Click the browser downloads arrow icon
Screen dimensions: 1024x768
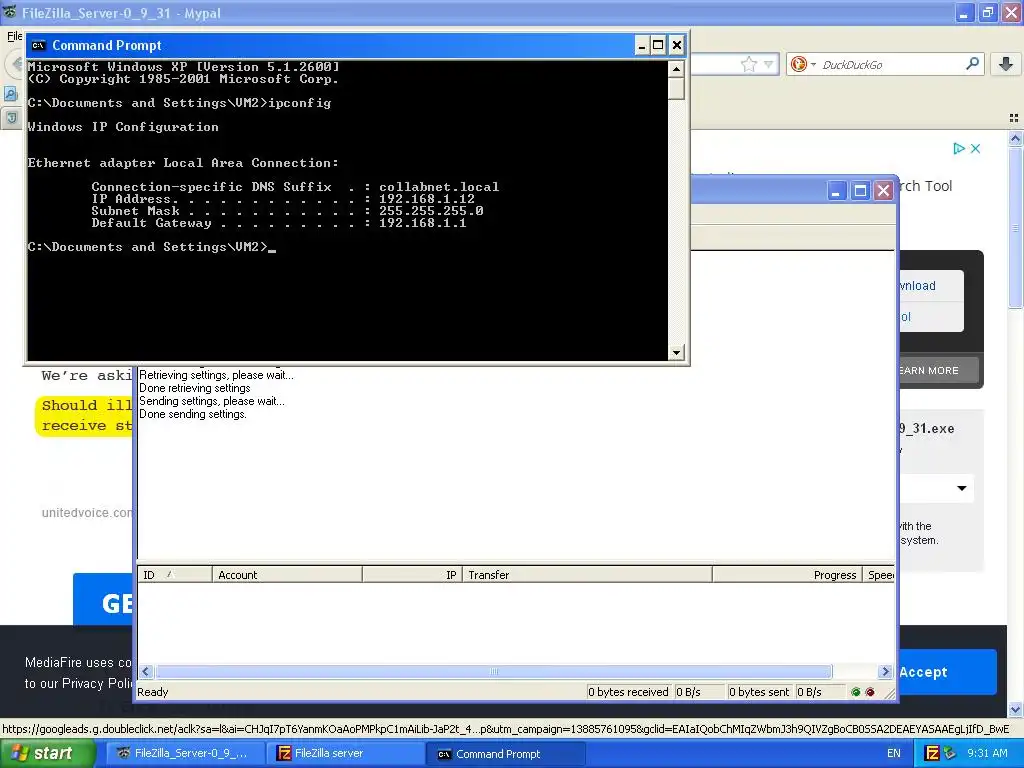click(1006, 64)
